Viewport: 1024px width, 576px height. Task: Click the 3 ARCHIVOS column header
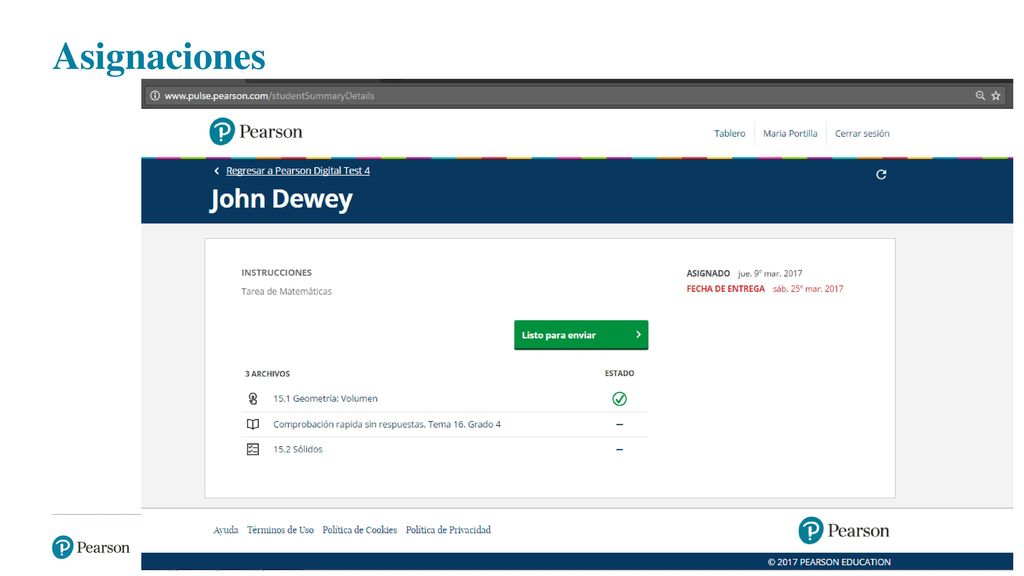[x=267, y=374]
